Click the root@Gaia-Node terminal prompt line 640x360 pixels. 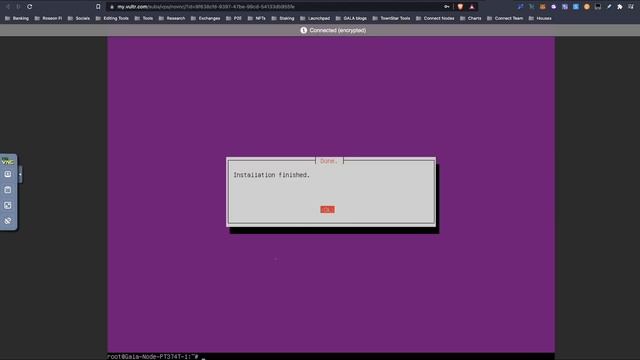(x=153, y=357)
